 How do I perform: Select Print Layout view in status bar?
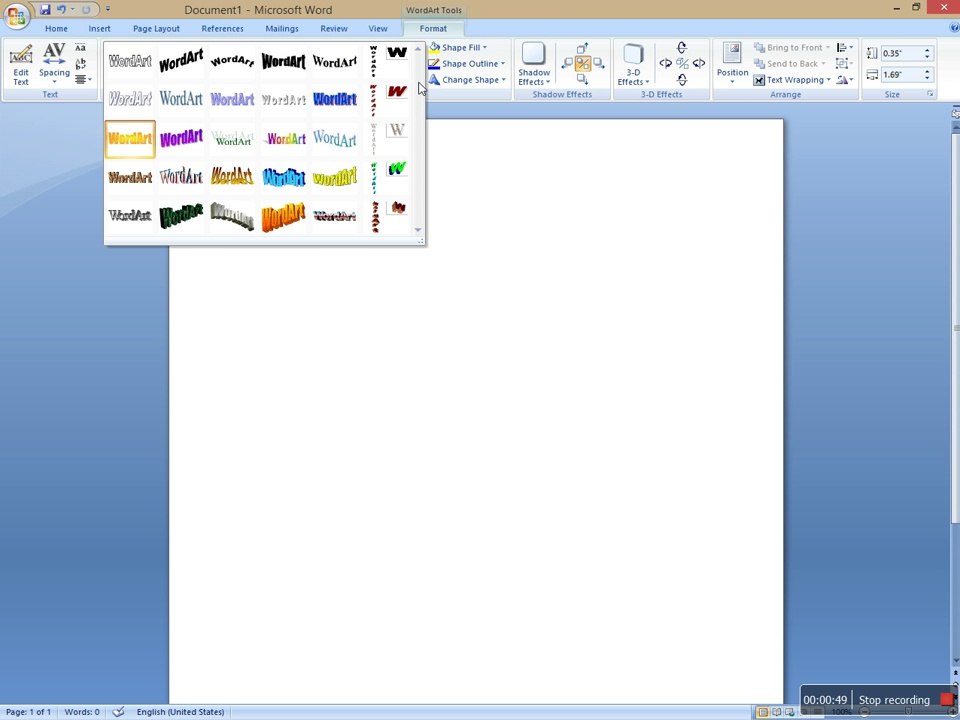pos(763,712)
